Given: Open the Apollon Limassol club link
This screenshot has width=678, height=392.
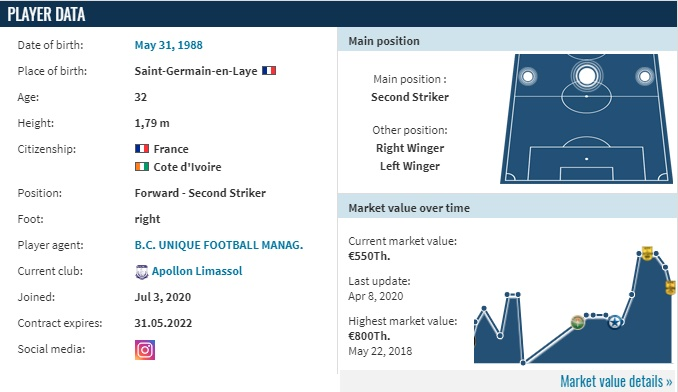Looking at the screenshot, I should click(x=197, y=271).
